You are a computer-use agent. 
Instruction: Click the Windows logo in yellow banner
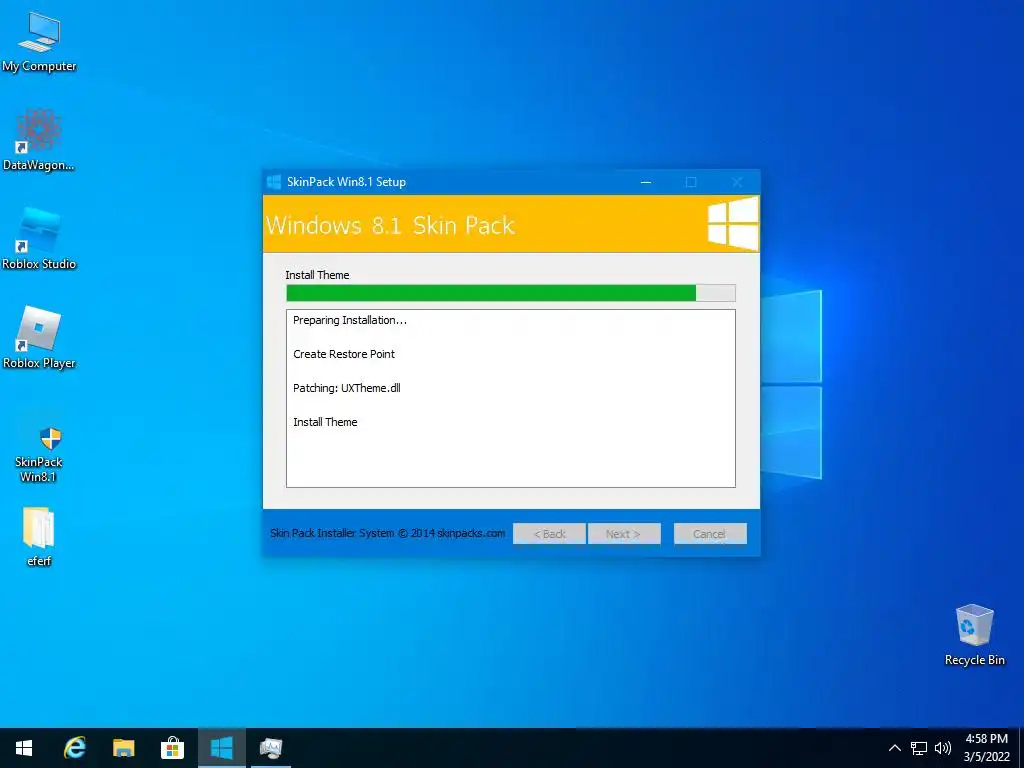click(733, 224)
